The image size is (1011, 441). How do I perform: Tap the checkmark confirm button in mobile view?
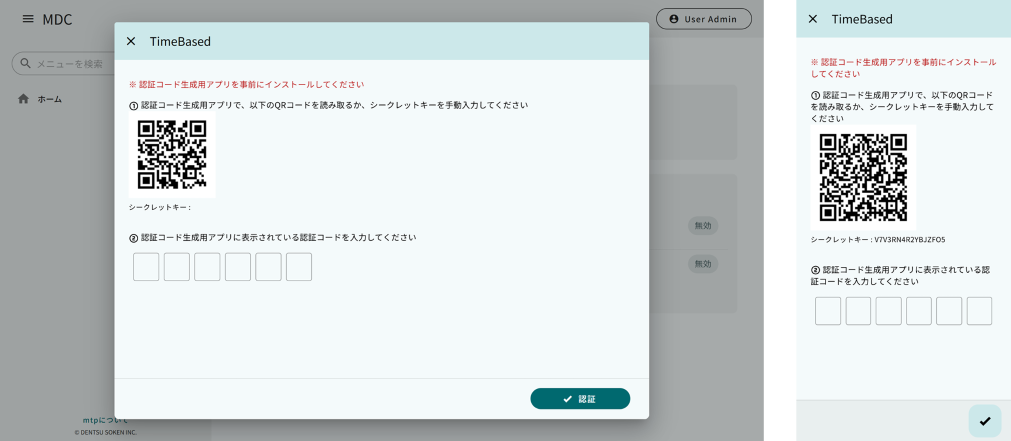985,421
